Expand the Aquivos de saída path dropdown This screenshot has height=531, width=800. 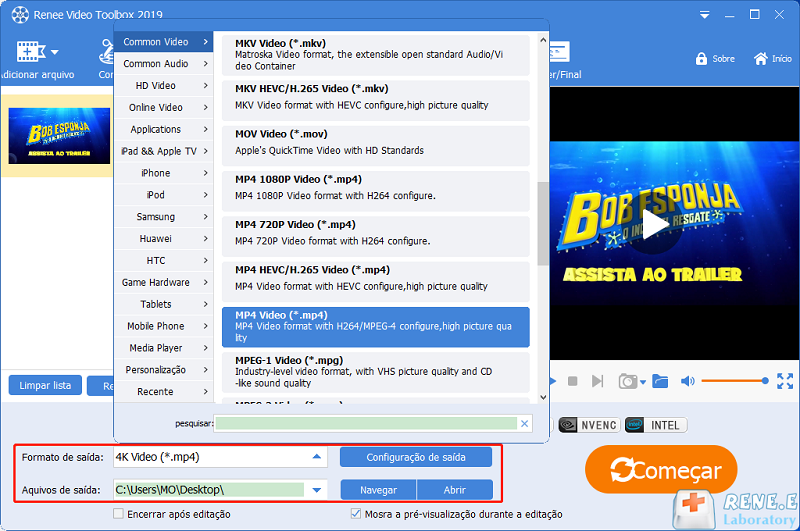[316, 490]
